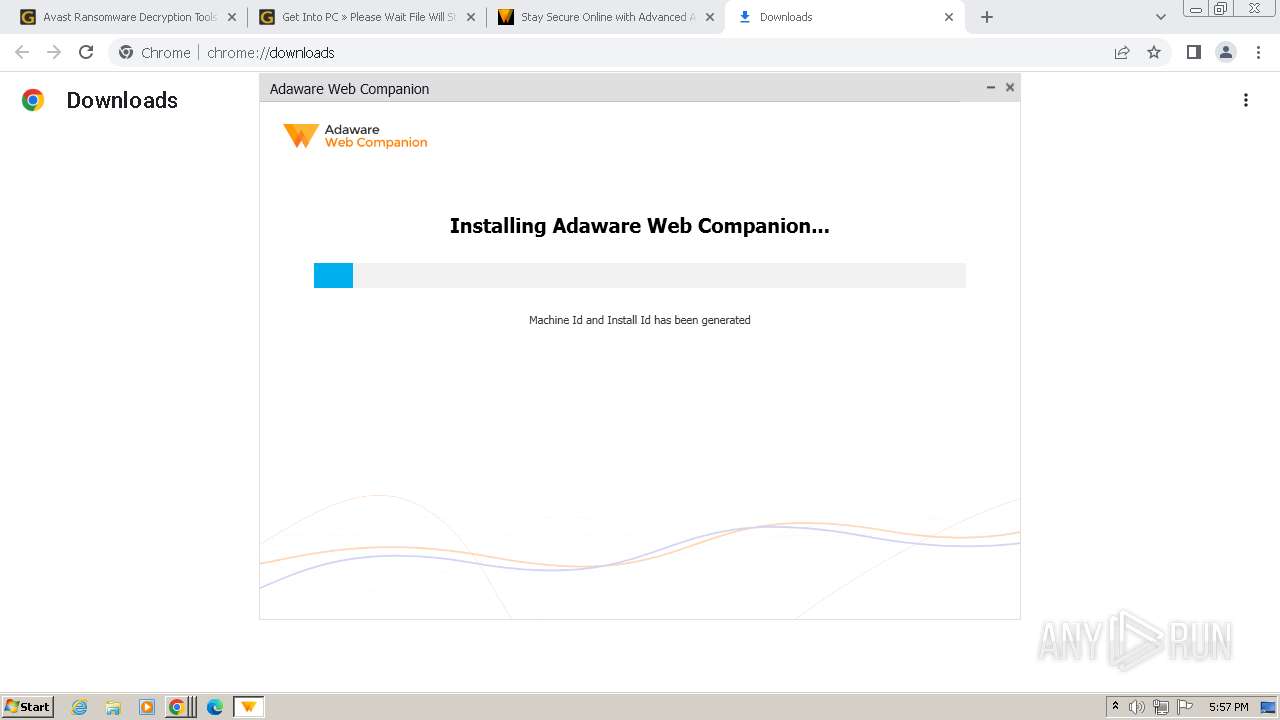Viewport: 1280px width, 720px height.
Task: Share this page icon
Action: pyautogui.click(x=1122, y=52)
